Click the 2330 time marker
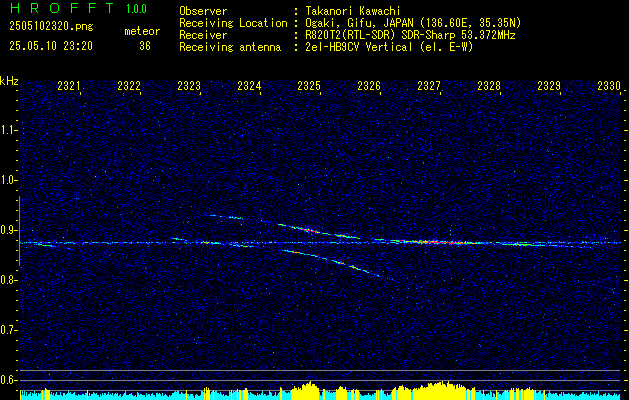Screen dimensions: 629x400 [609, 86]
